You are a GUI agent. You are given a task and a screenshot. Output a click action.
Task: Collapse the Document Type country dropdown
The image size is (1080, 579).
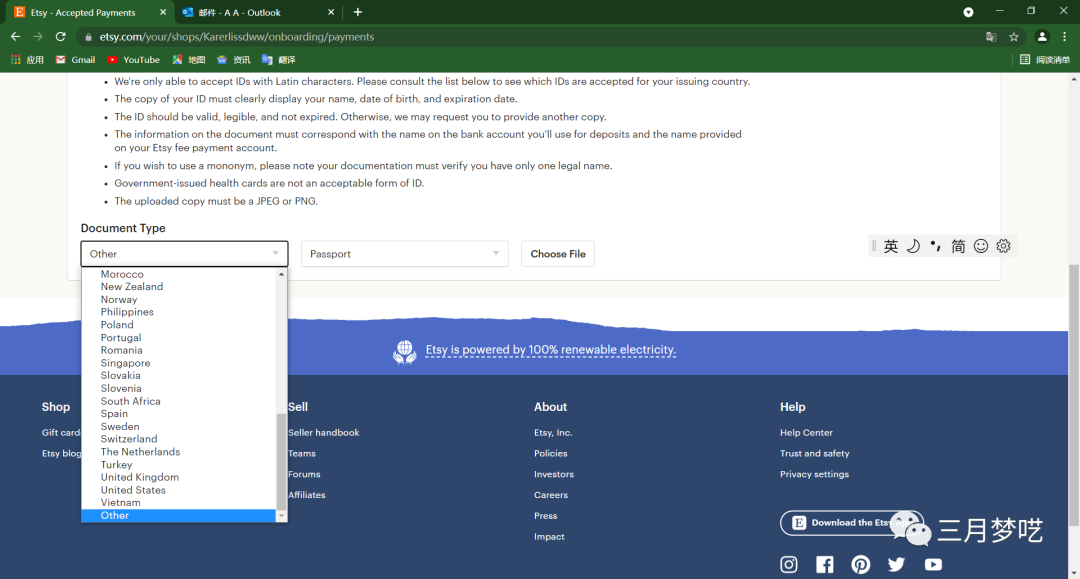[x=184, y=254]
